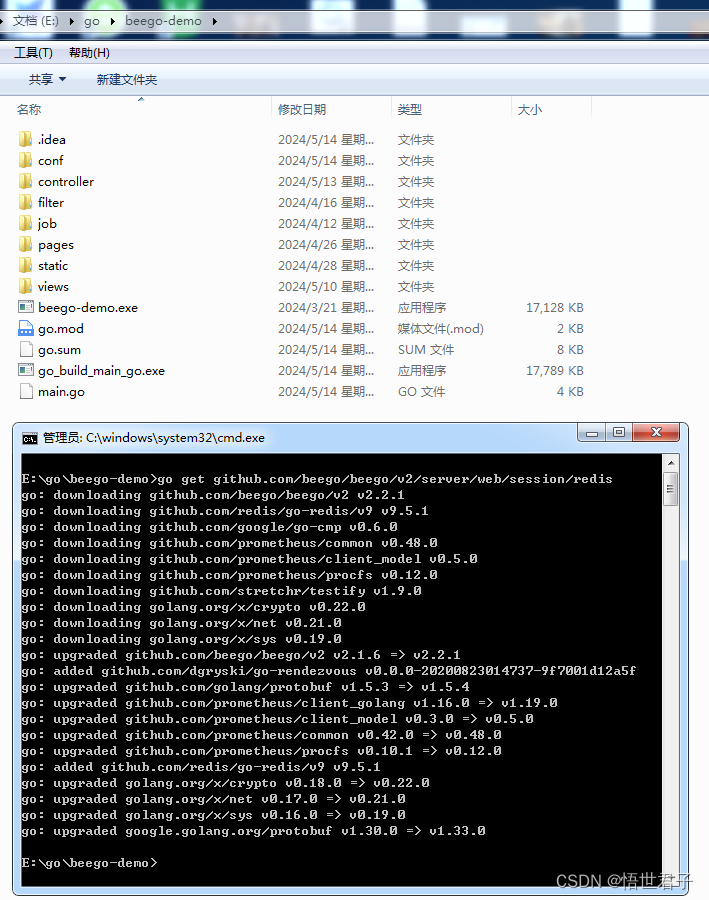Sort by 大小 column header
Screen dimensions: 709x900
[x=529, y=109]
